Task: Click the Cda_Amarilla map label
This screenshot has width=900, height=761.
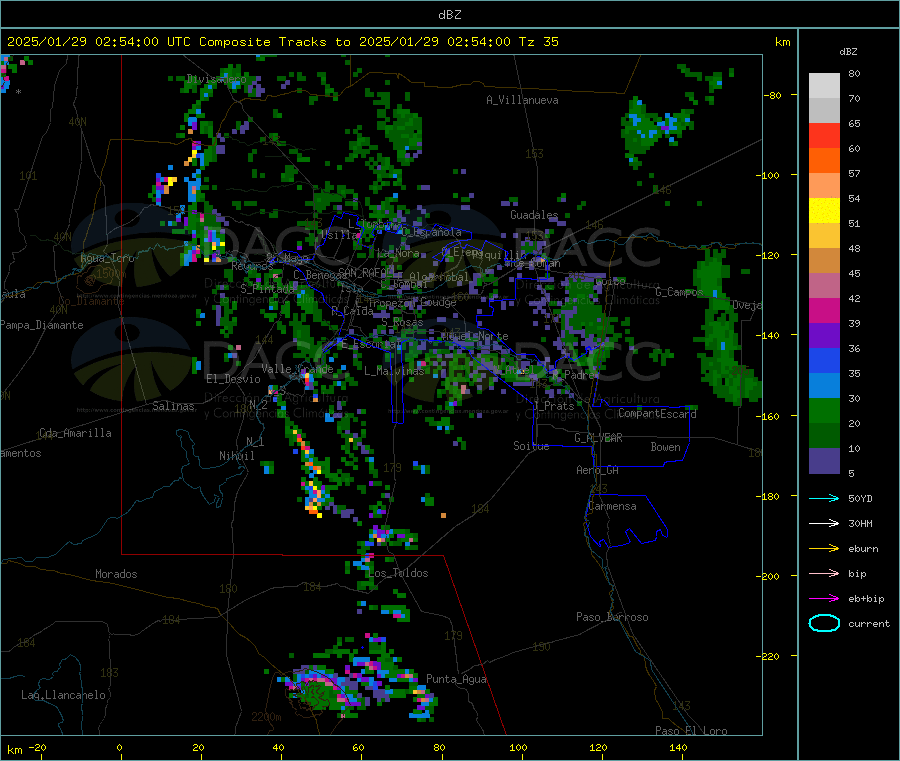Action: pos(75,433)
